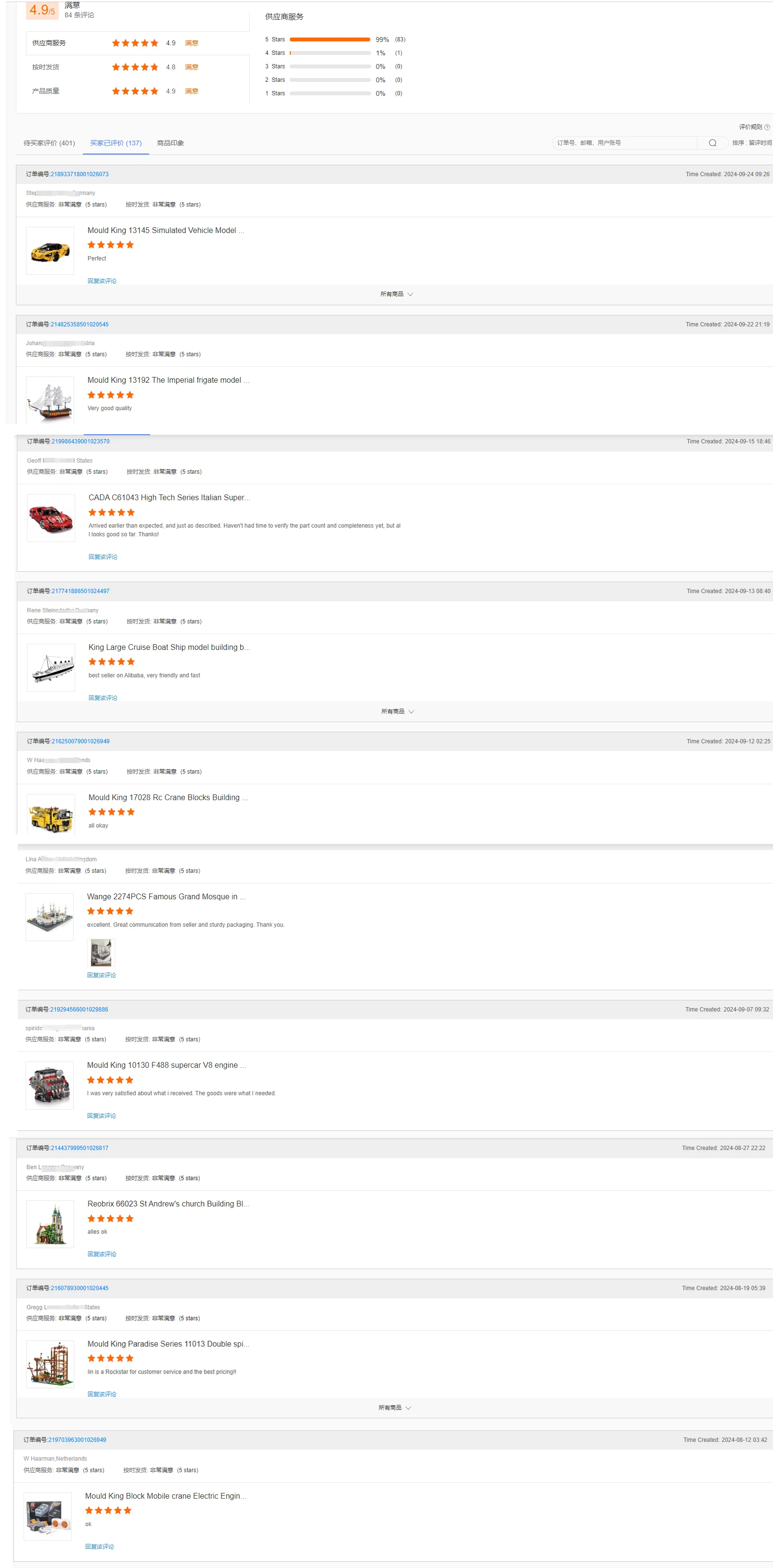Open the Imperial frigate ship thumbnail
Screen dimensions: 773x1568
tap(50, 399)
